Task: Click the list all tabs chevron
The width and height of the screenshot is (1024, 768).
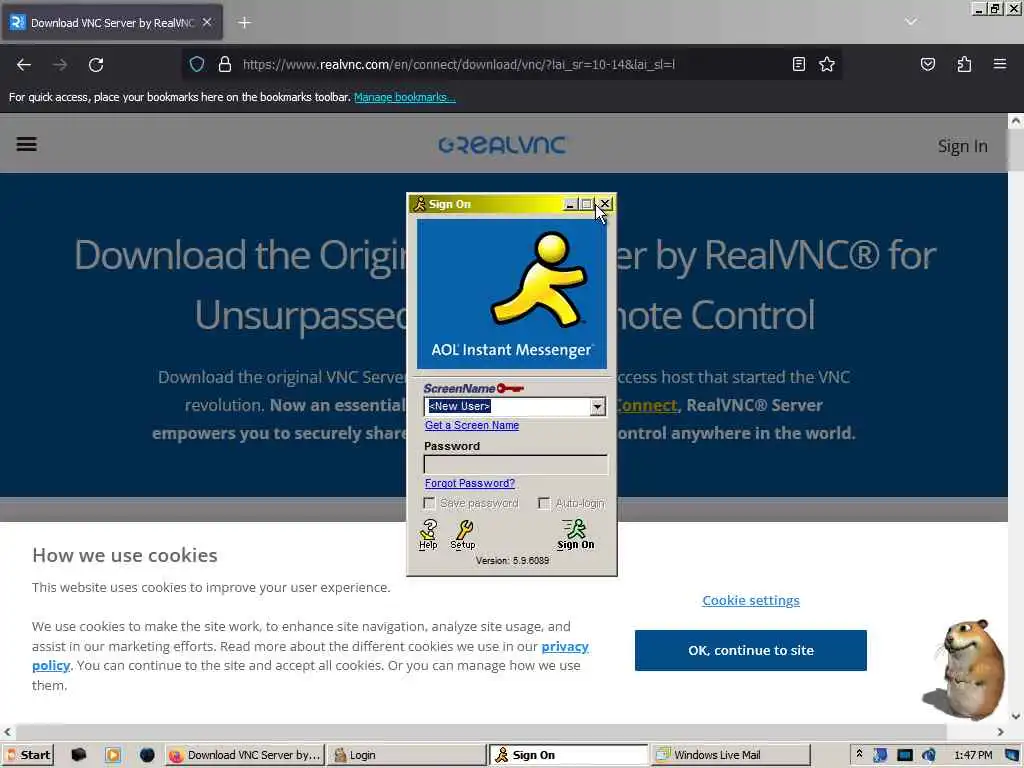Action: click(911, 22)
